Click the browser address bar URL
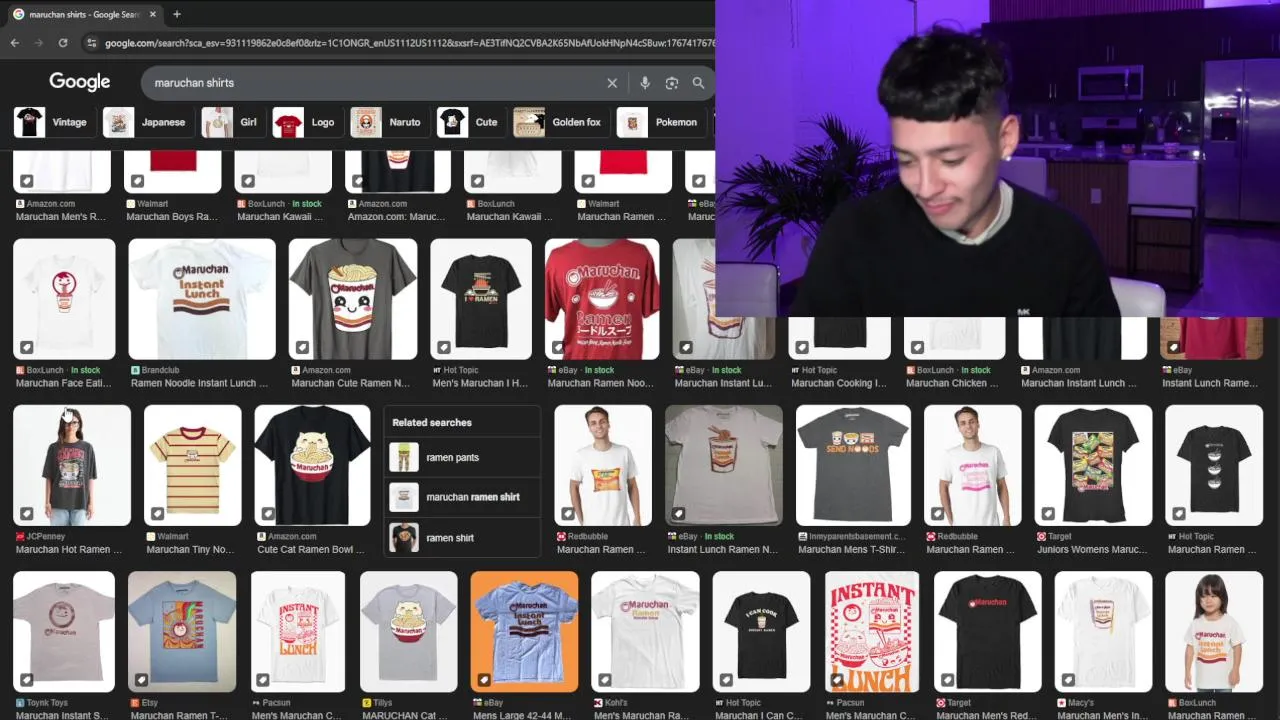The image size is (1280, 720). (x=410, y=43)
